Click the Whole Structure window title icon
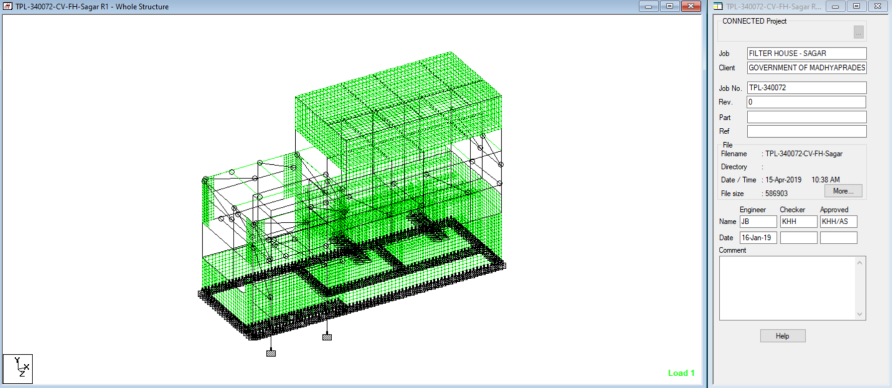892x388 pixels. pyautogui.click(x=8, y=6)
